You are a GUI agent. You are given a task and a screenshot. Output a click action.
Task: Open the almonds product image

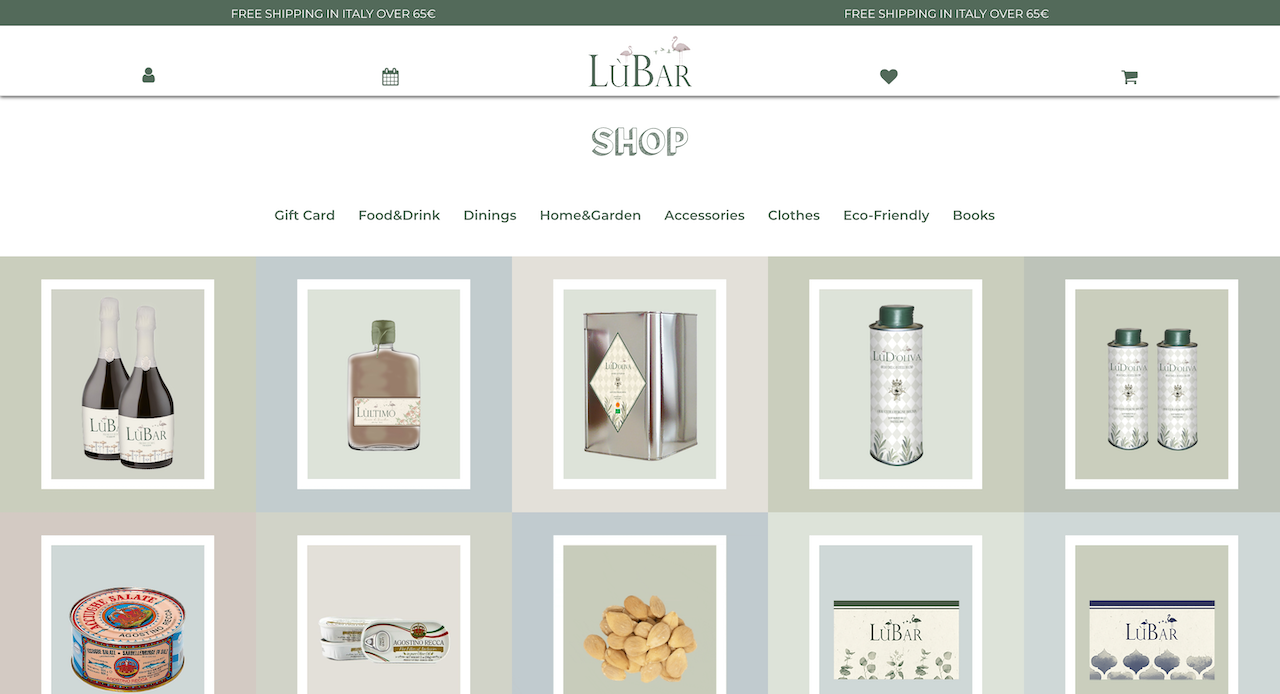pos(640,615)
